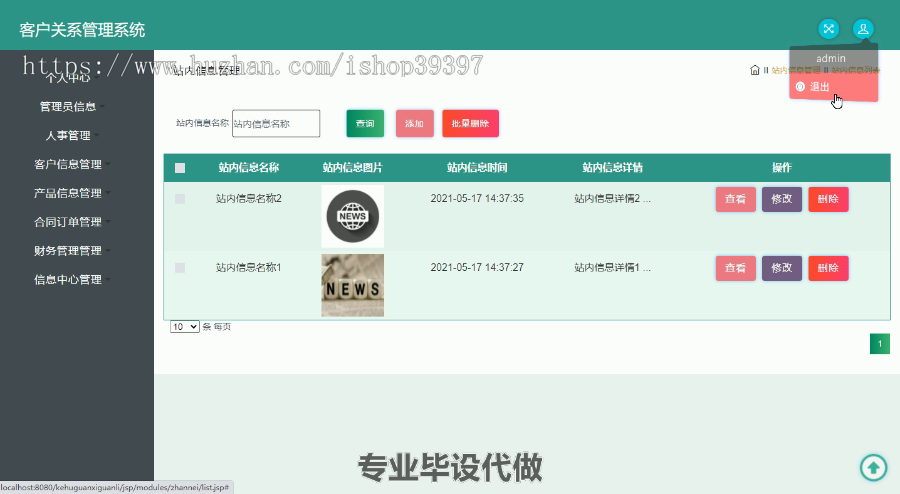Click the 操作 column header
Screen dimensions: 900x494
click(782, 168)
